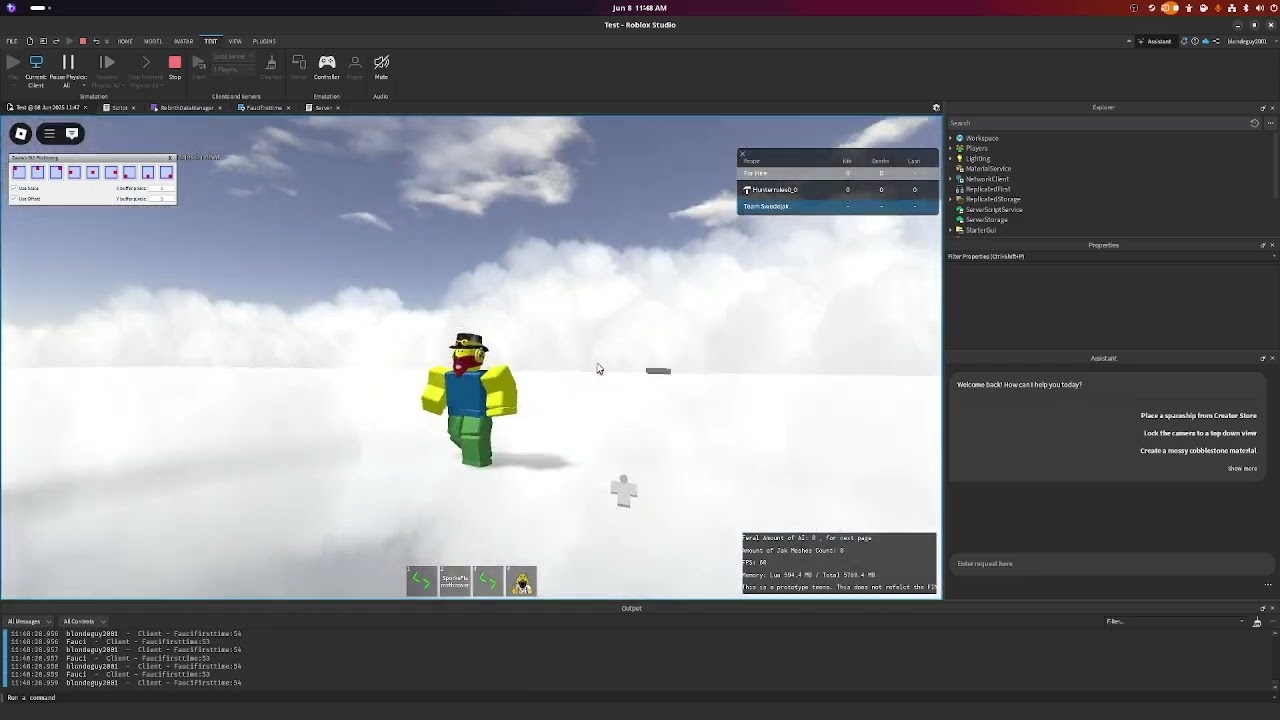The image size is (1280, 720).
Task: Click the Run a command bar
Action: 640,698
